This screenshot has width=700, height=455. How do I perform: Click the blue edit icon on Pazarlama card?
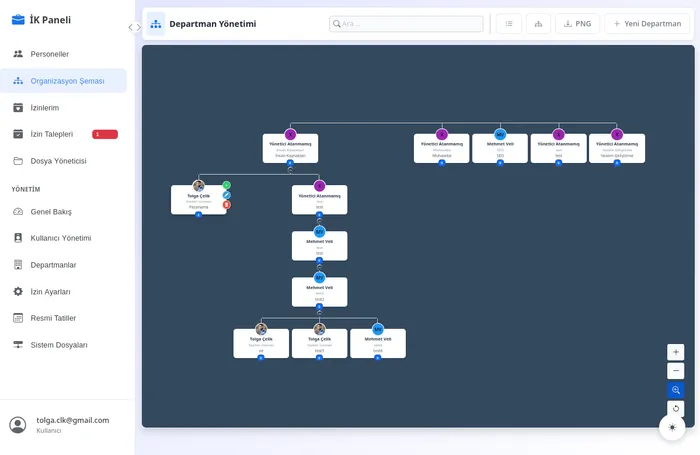click(227, 195)
